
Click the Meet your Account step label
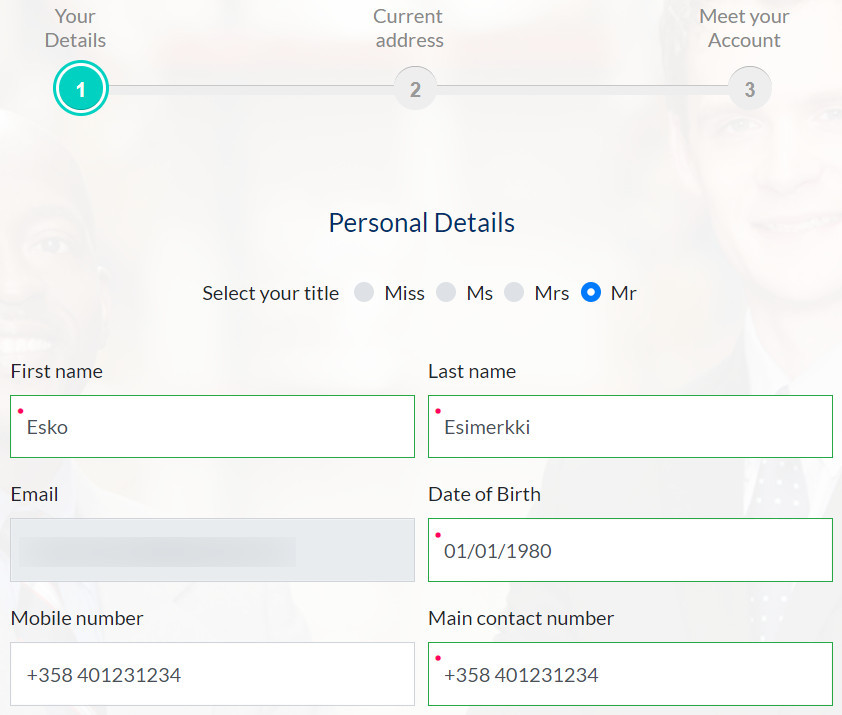pos(744,28)
